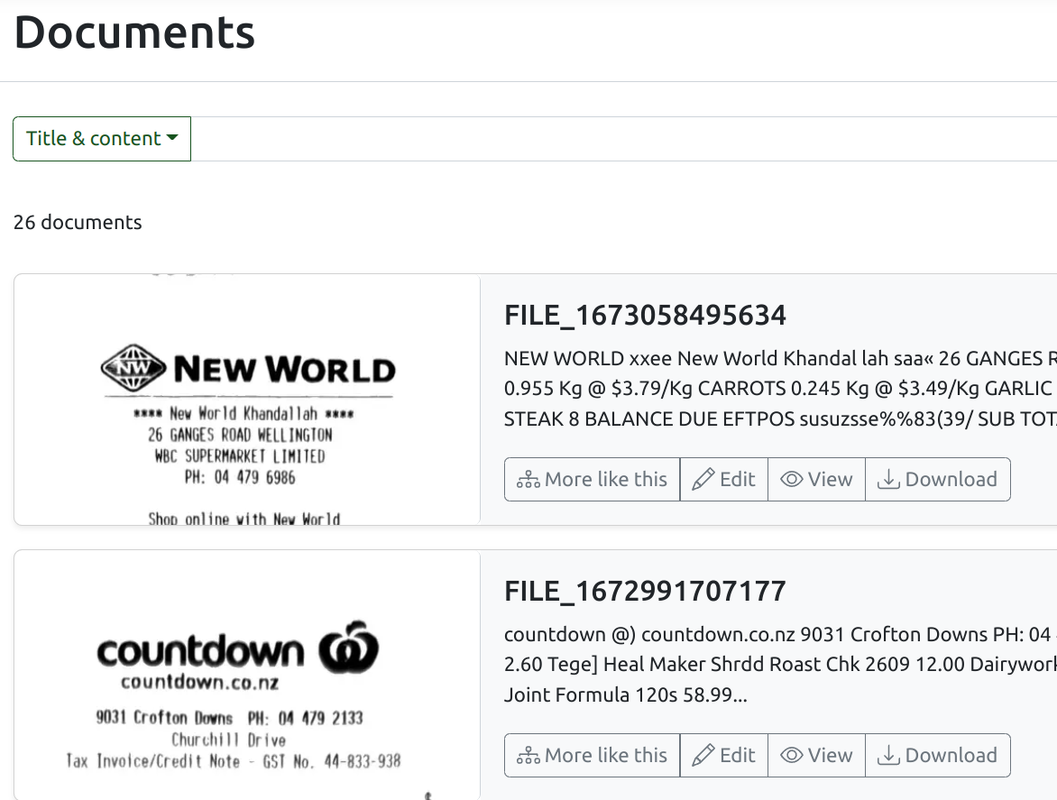Open the New World receipt thumbnail
The image size is (1057, 800).
[x=247, y=399]
